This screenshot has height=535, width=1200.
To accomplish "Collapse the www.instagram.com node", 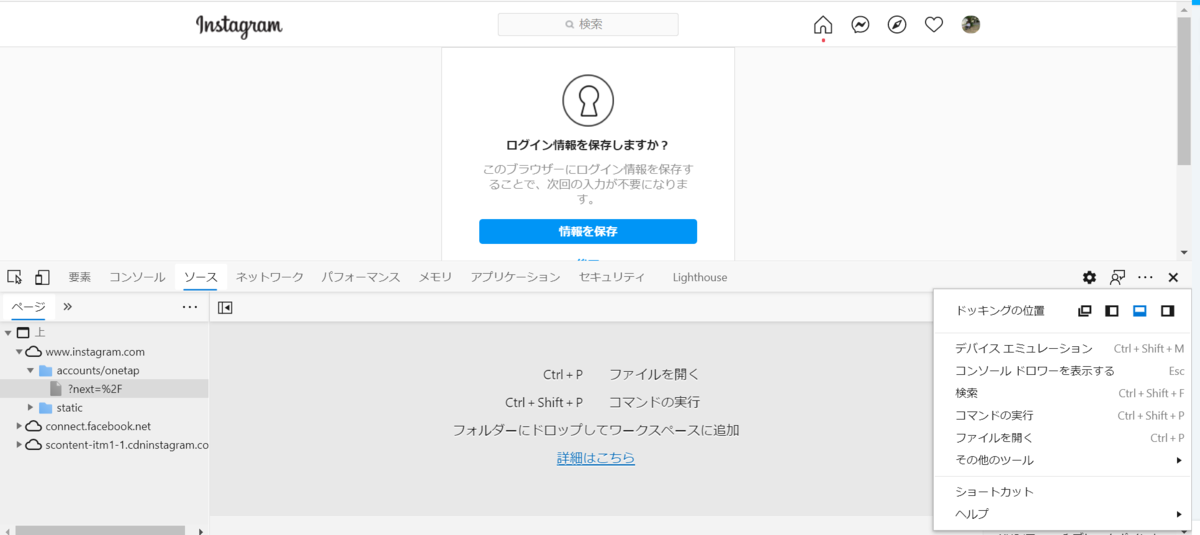I will (x=19, y=352).
